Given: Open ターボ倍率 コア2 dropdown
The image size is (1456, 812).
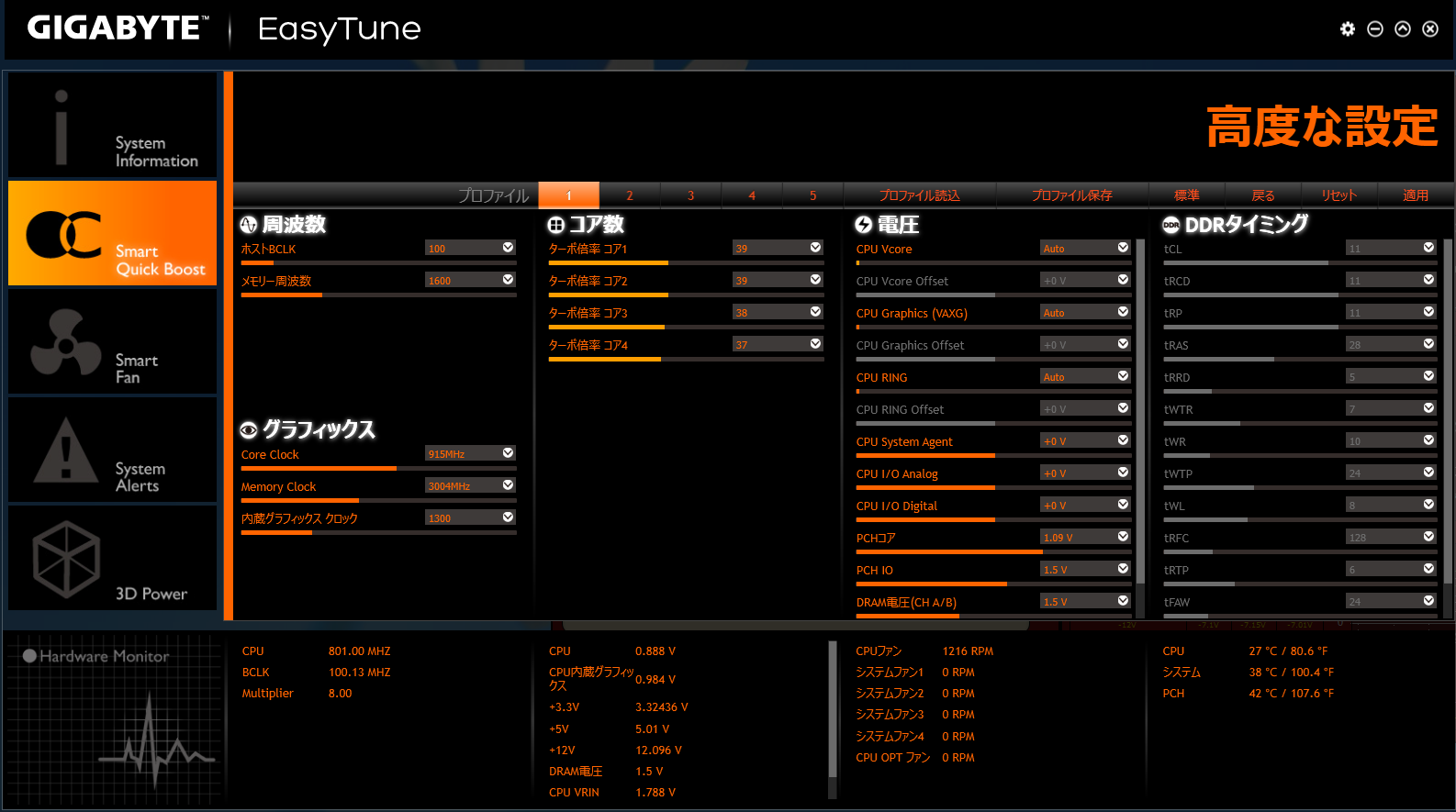Looking at the screenshot, I should tap(778, 281).
